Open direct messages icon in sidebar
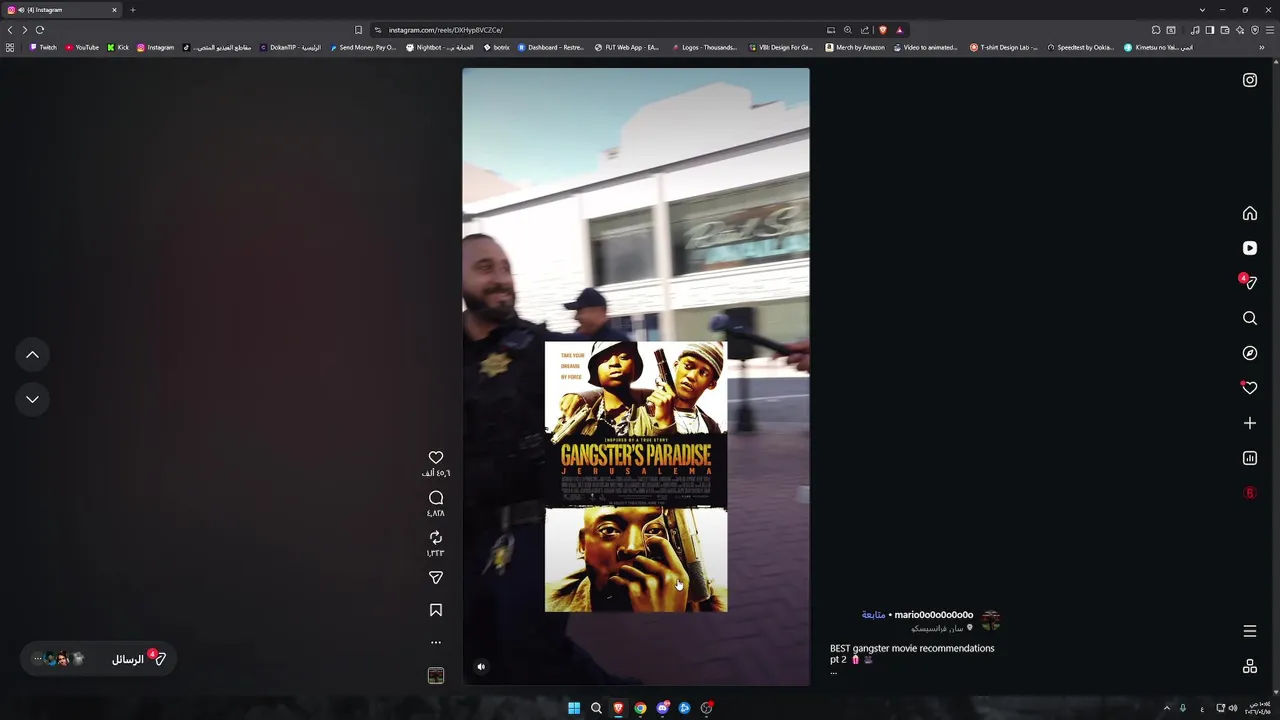This screenshot has width=1280, height=720. (1250, 283)
